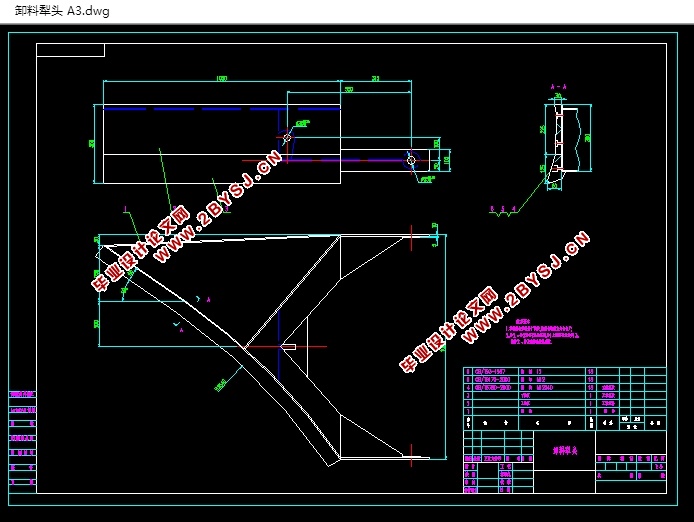Select the "1000" length dimension on top view
This screenshot has height=522, width=694.
pyautogui.click(x=221, y=78)
